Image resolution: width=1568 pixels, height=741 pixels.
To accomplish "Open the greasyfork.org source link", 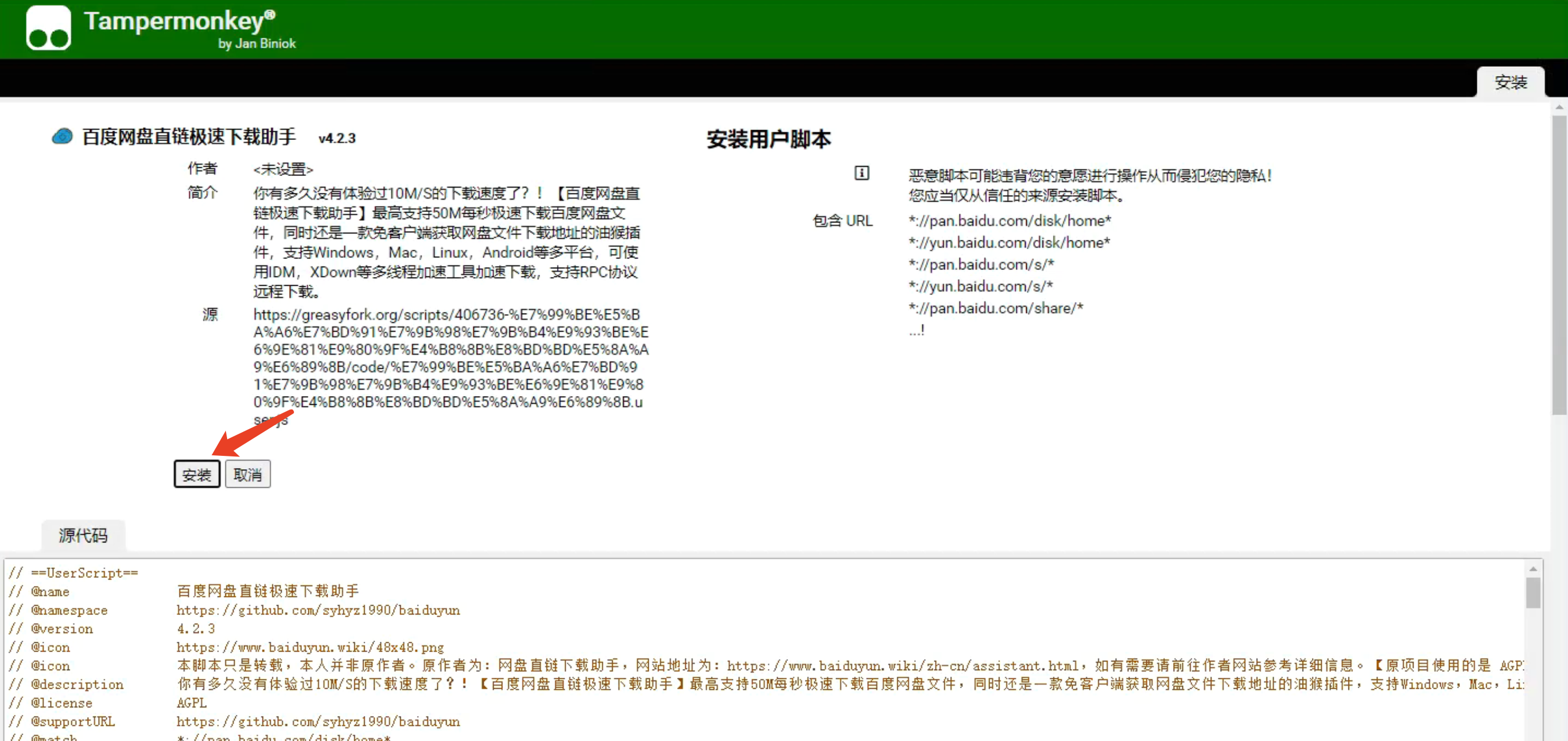I will (451, 366).
